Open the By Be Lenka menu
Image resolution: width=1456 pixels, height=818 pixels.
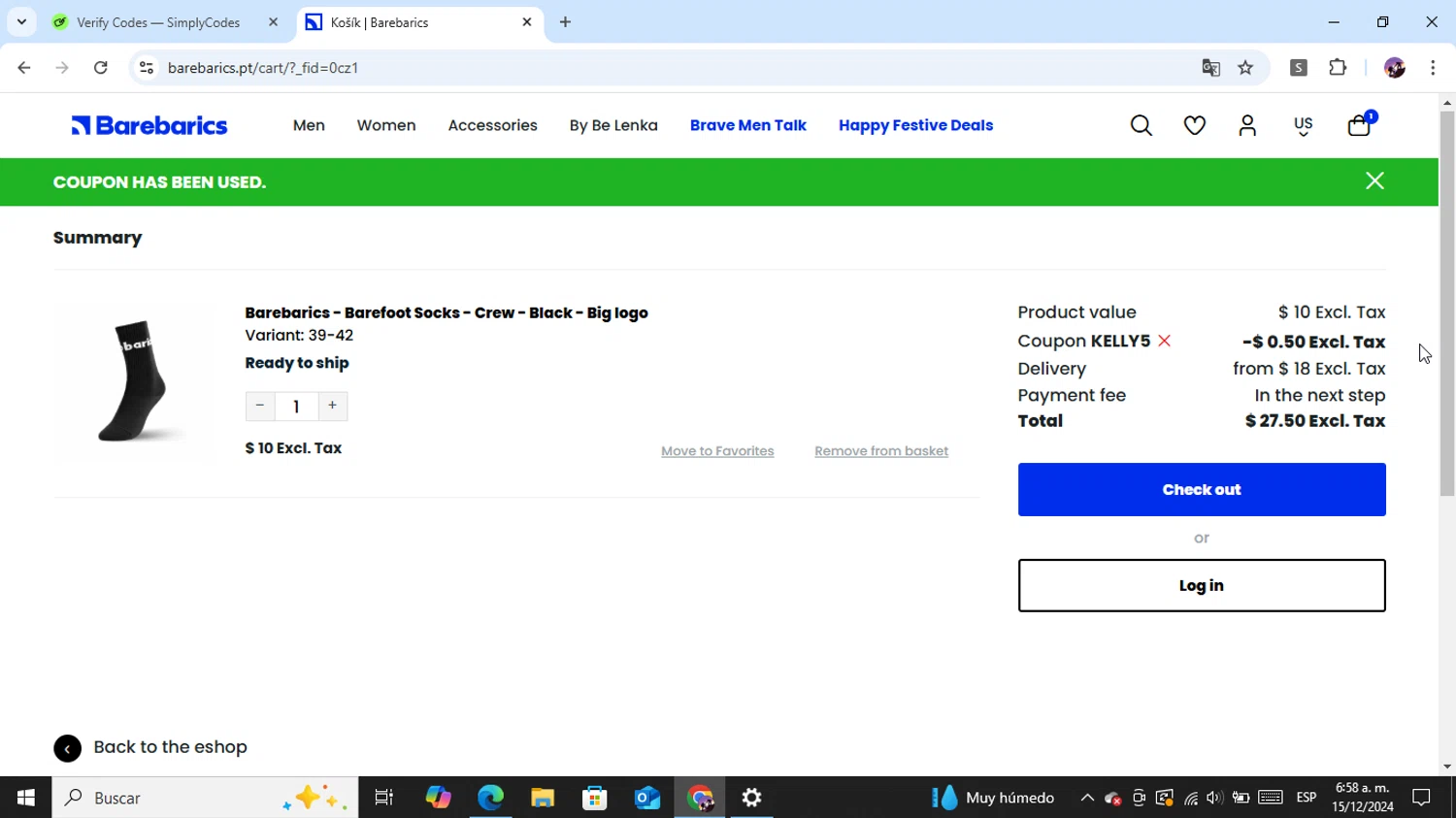tap(613, 125)
